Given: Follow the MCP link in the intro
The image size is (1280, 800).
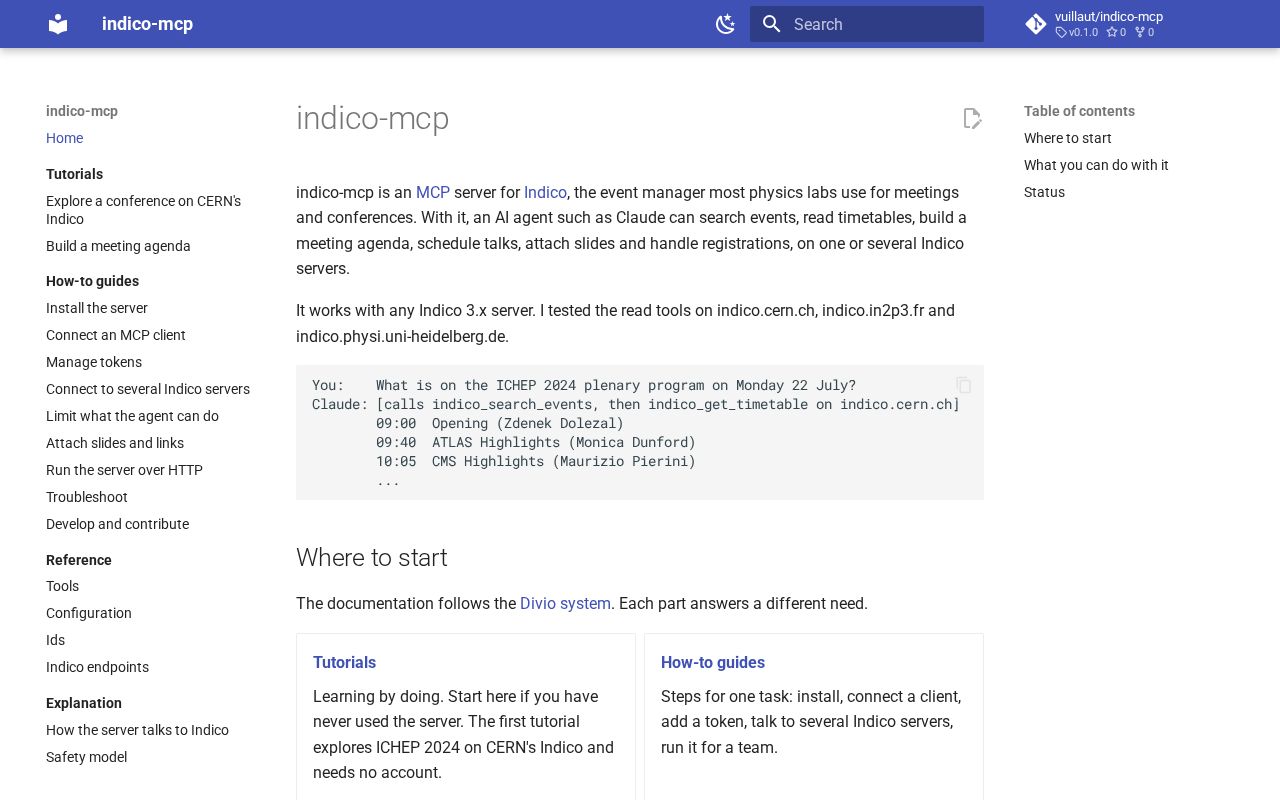Looking at the screenshot, I should [433, 192].
